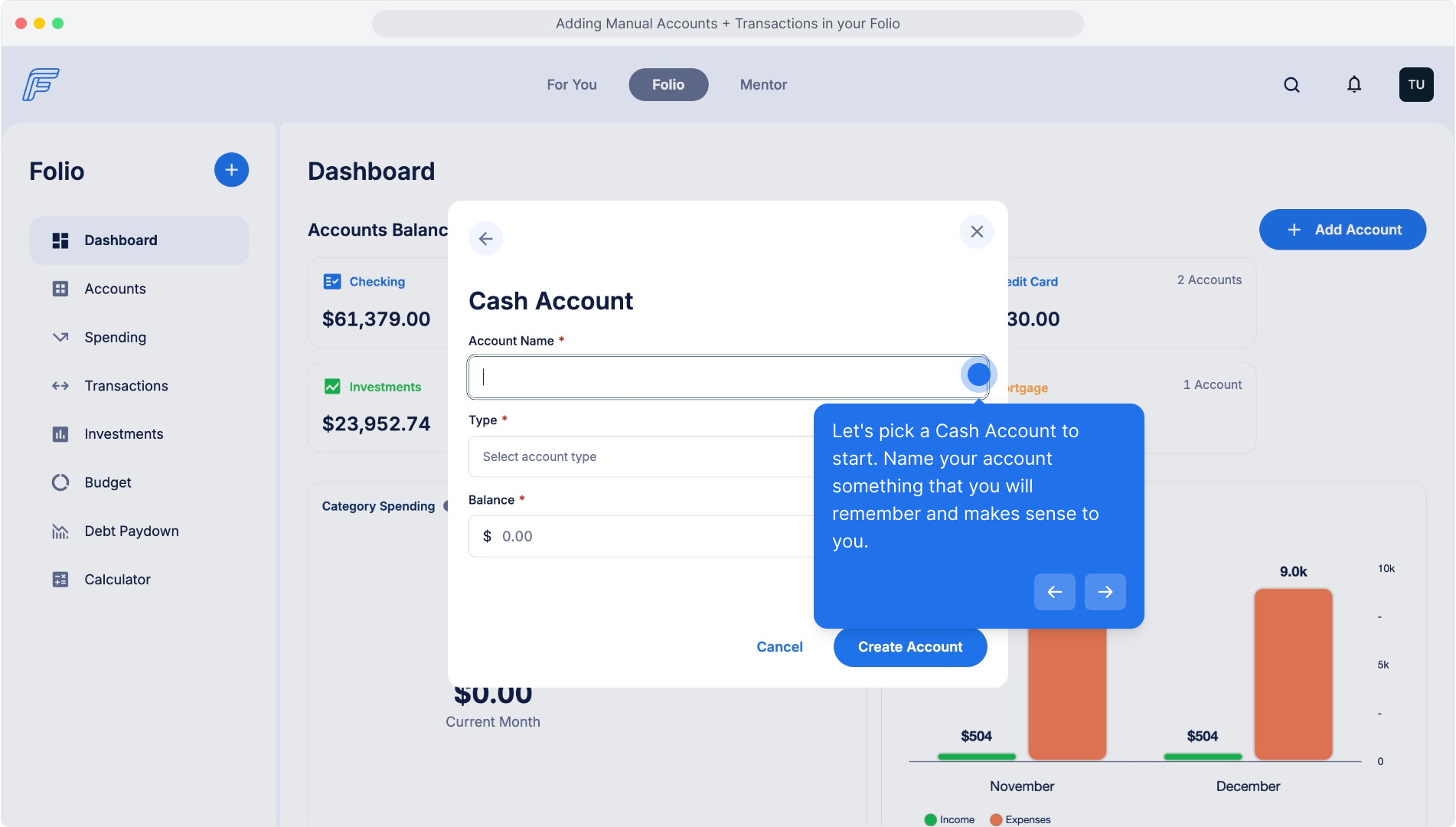
Task: Focus the Account Name input field
Action: click(x=728, y=377)
